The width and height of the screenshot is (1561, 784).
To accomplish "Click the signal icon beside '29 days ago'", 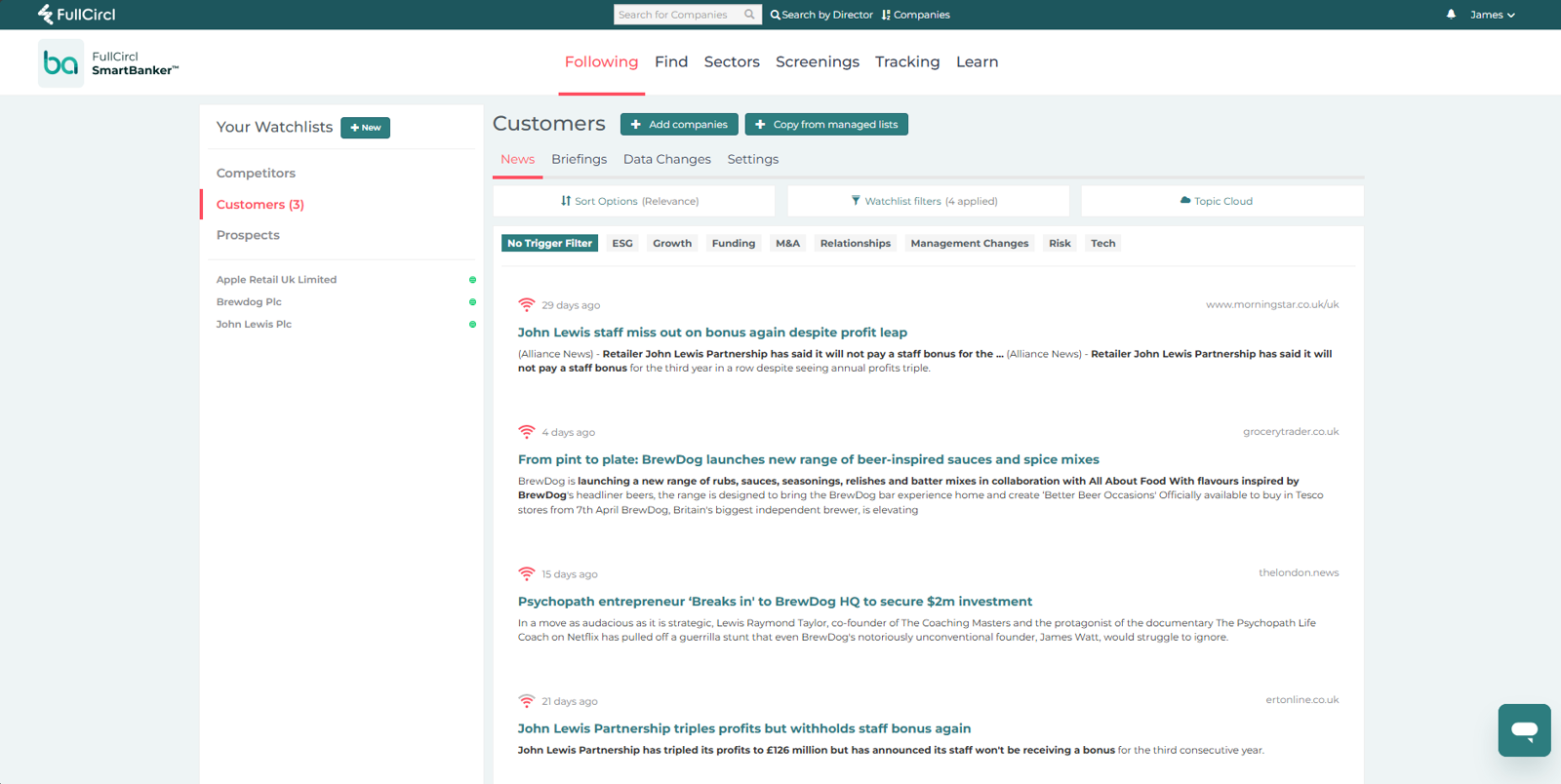I will point(527,305).
